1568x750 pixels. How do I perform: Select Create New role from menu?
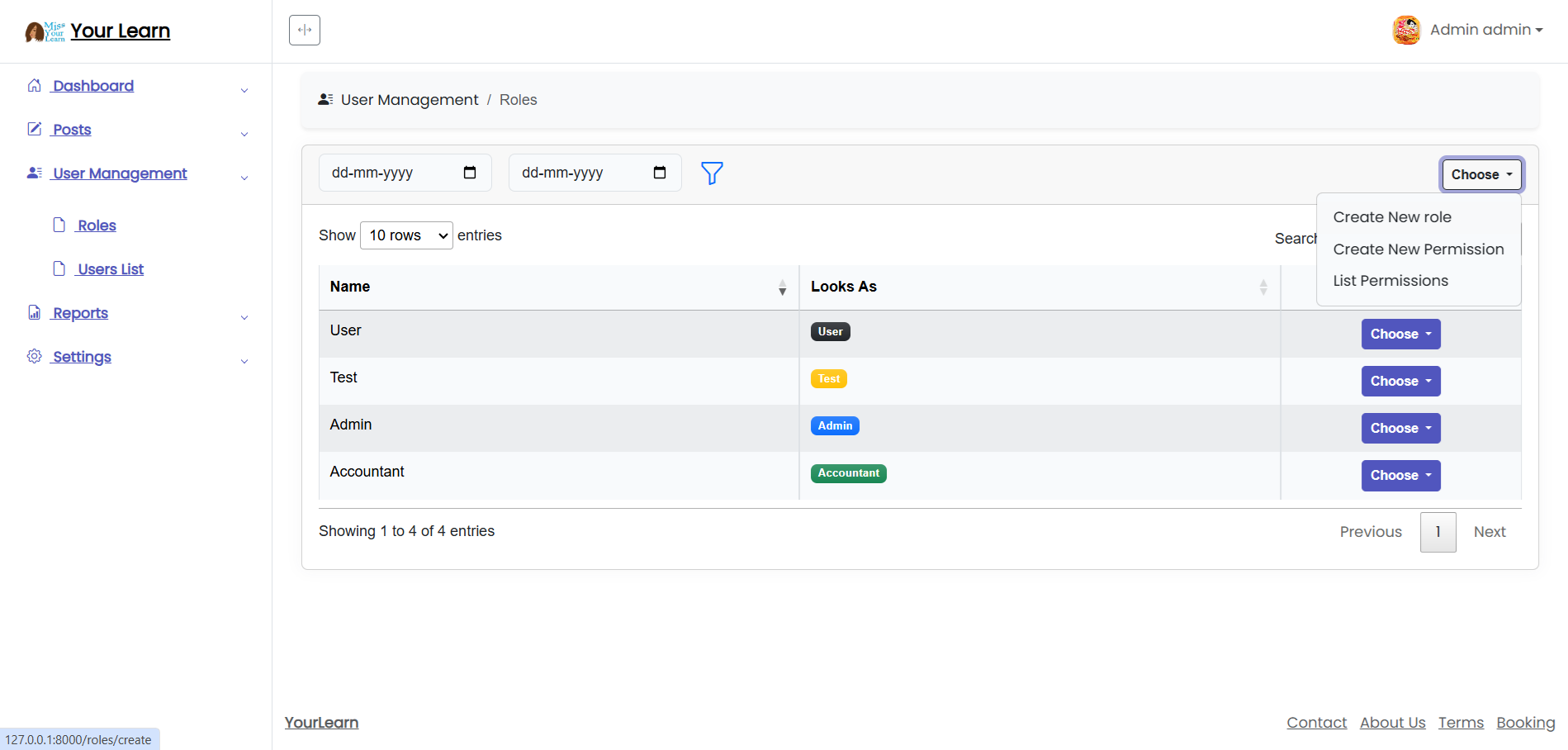[x=1392, y=216]
